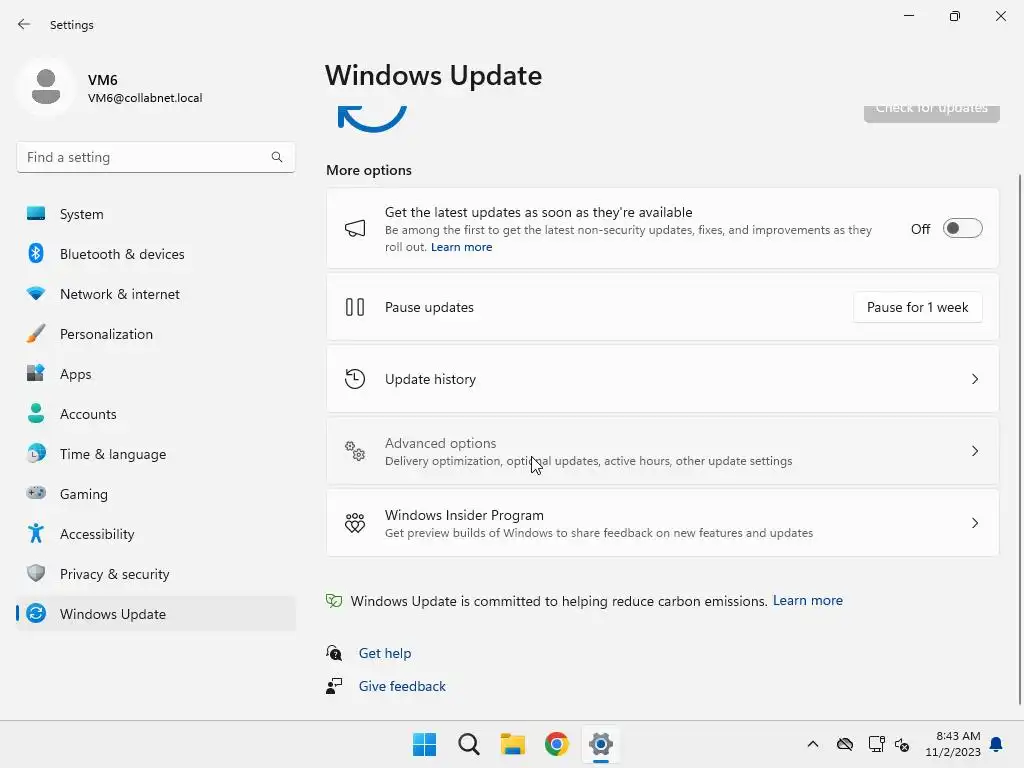Click the megaphone icon for latest updates
Image resolution: width=1024 pixels, height=768 pixels.
[355, 229]
